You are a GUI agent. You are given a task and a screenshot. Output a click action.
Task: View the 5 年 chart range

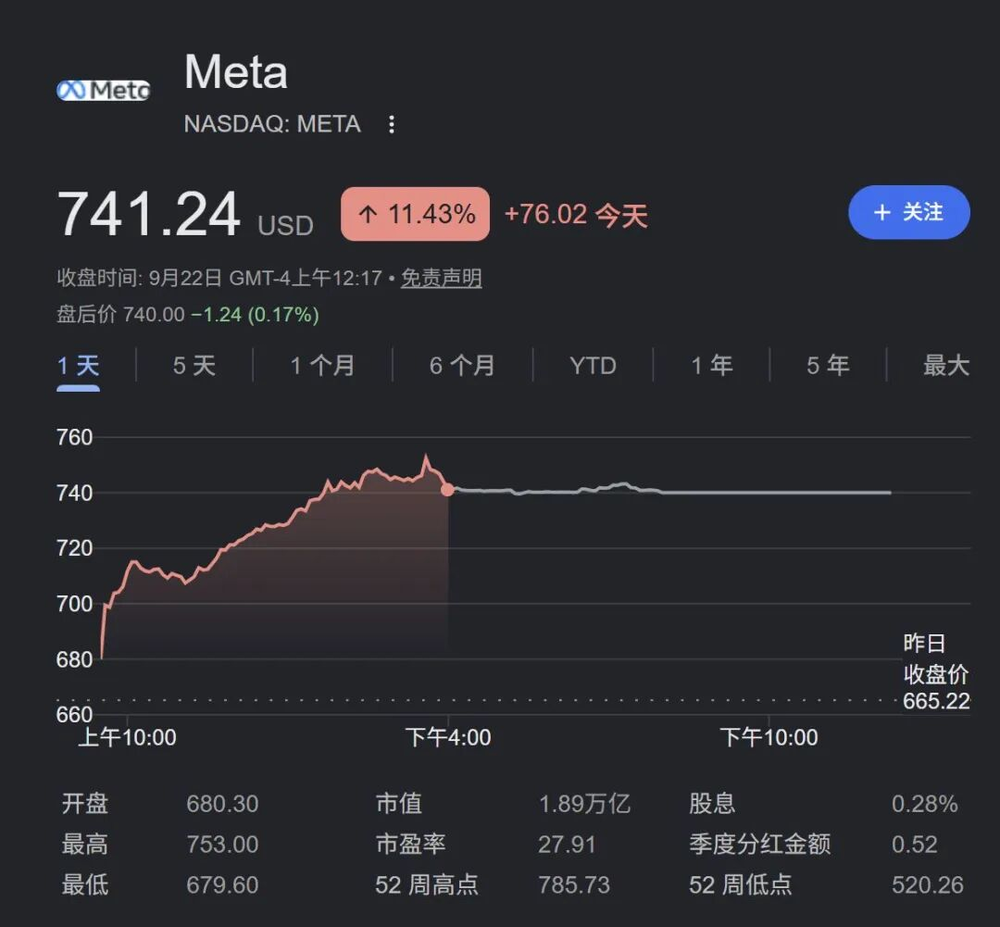point(828,366)
